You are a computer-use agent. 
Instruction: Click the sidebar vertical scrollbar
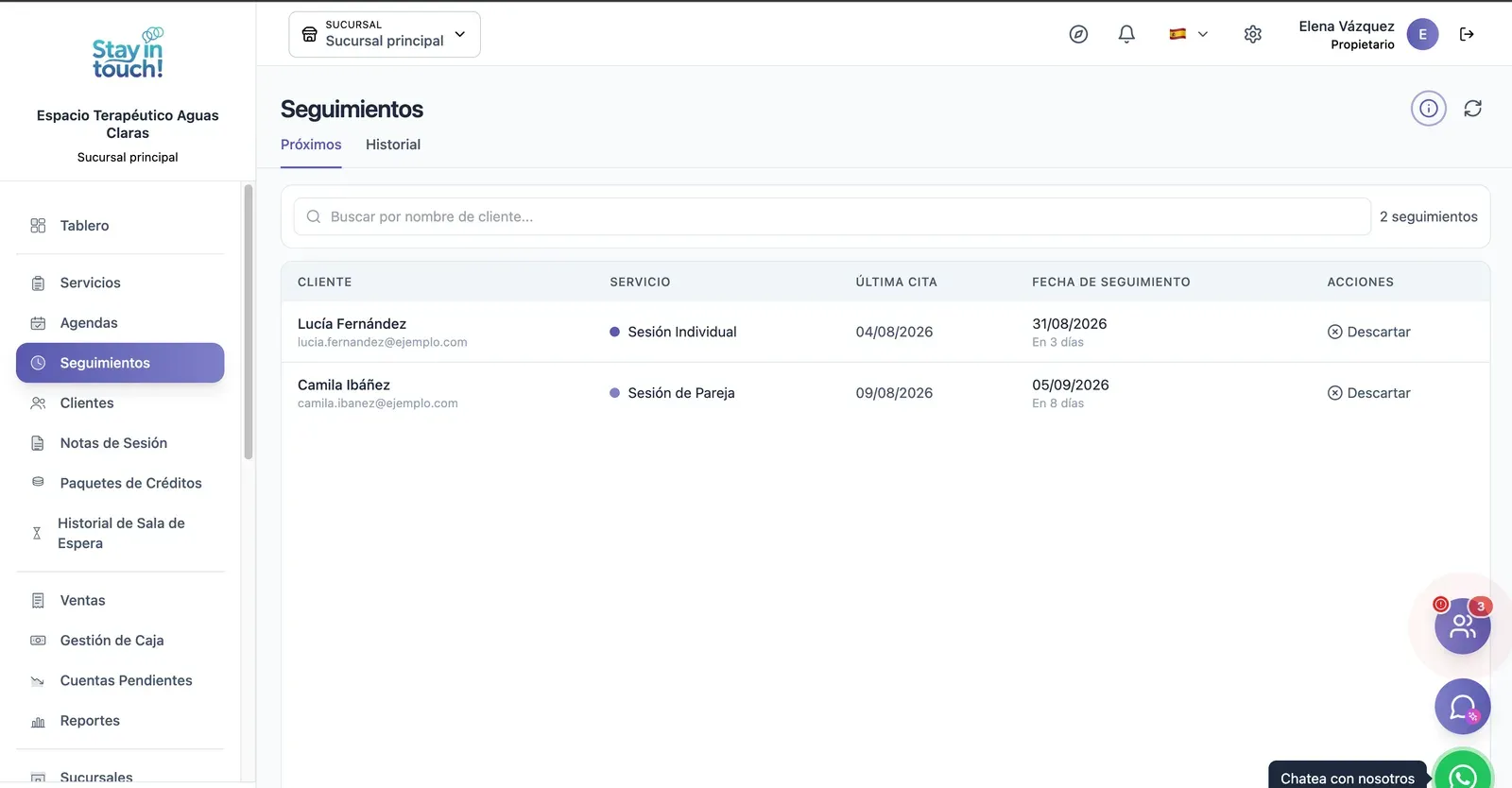point(249,321)
